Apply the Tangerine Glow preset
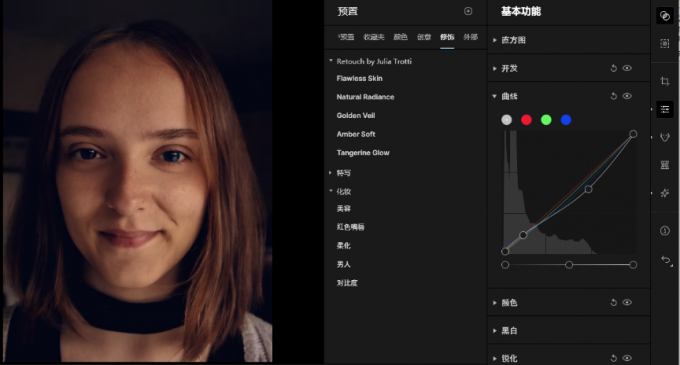 363,153
